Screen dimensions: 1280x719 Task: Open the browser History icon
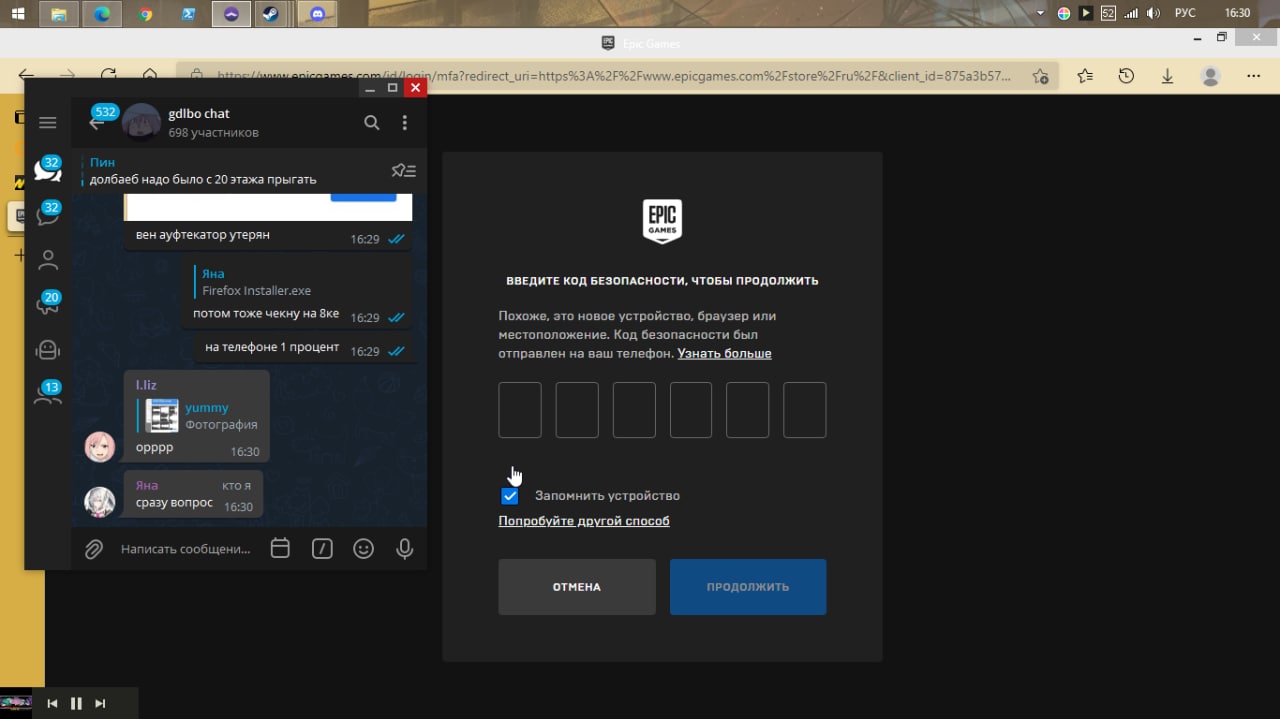[x=1126, y=76]
